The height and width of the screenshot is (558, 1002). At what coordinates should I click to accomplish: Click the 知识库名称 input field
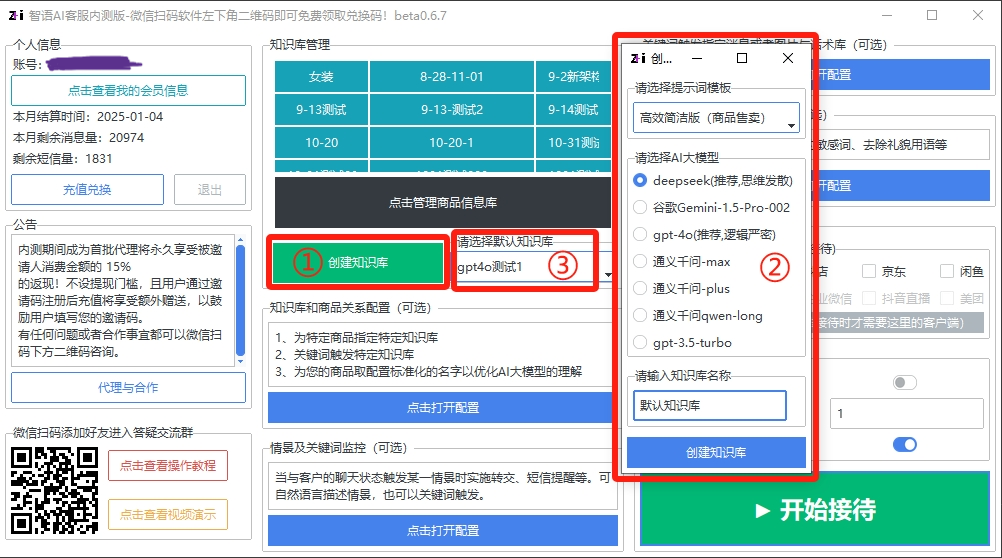tap(710, 406)
